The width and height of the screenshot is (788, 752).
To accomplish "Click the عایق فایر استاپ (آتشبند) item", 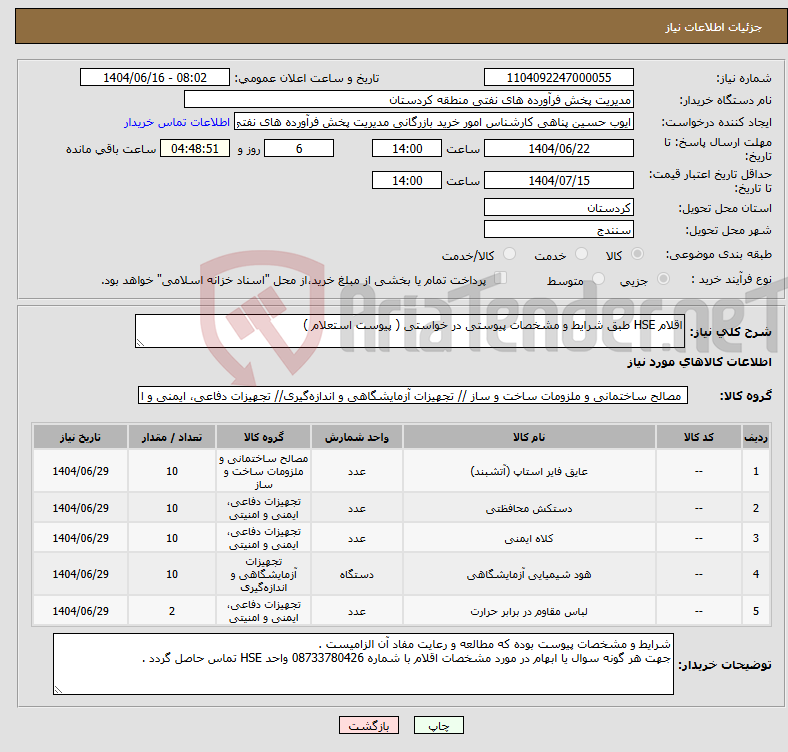I will pos(529,472).
